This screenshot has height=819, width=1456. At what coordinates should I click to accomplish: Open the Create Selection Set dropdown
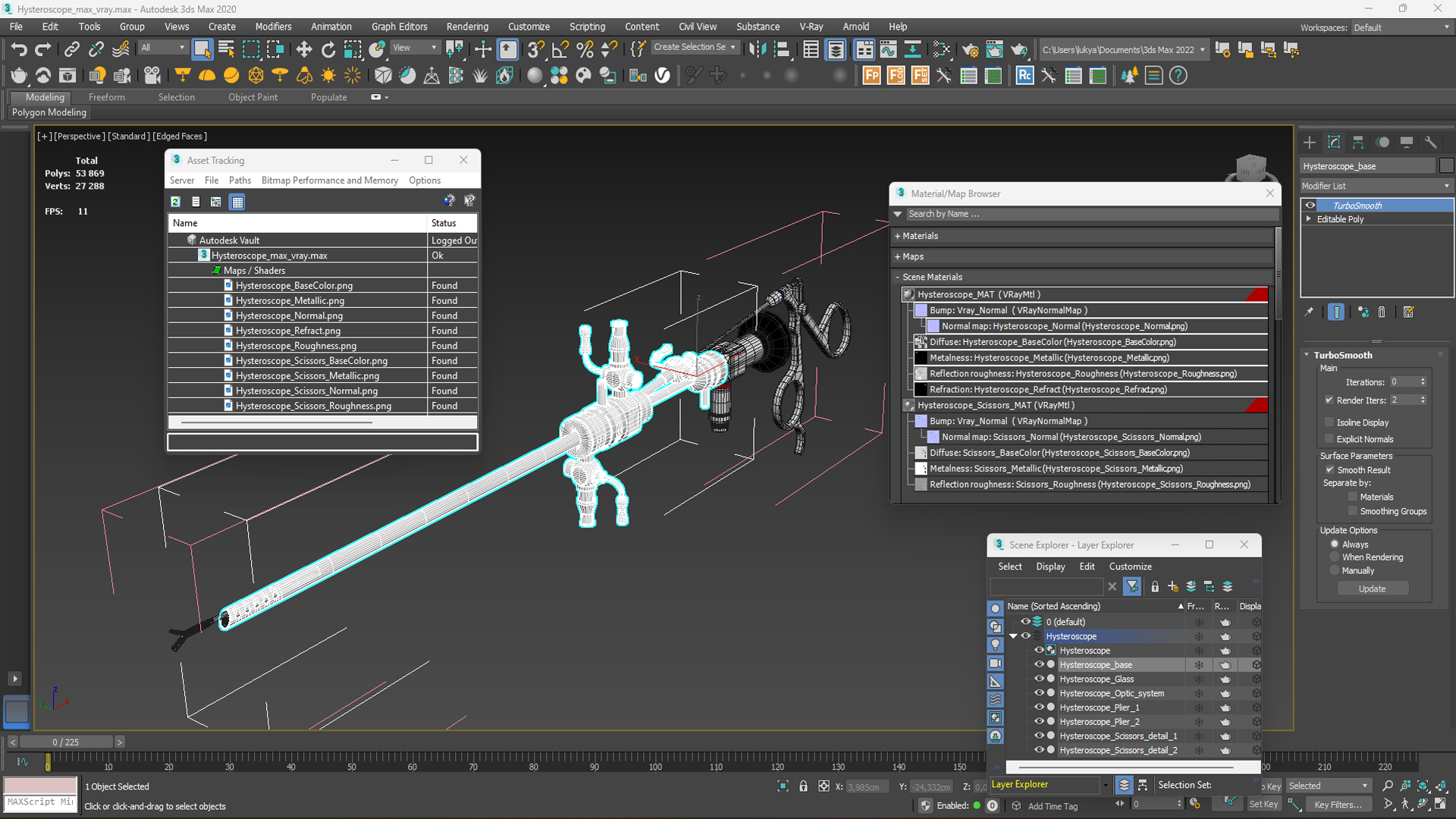[x=694, y=47]
